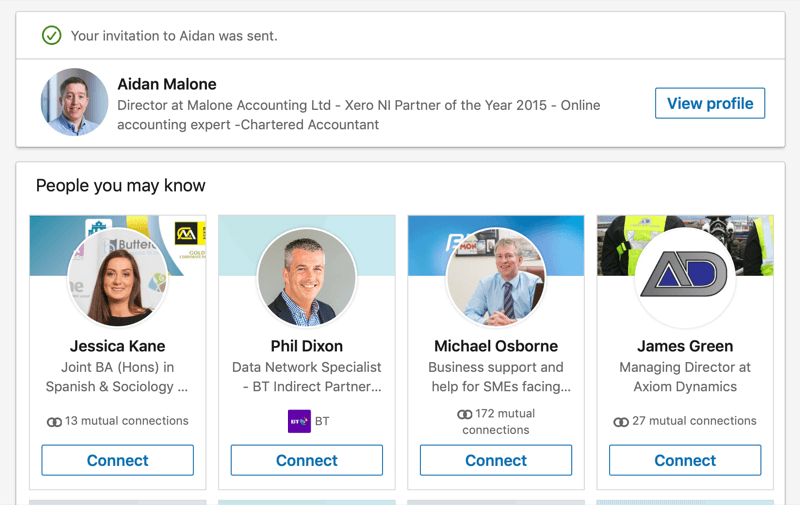
Task: Click the BT company logo icon
Action: [299, 422]
